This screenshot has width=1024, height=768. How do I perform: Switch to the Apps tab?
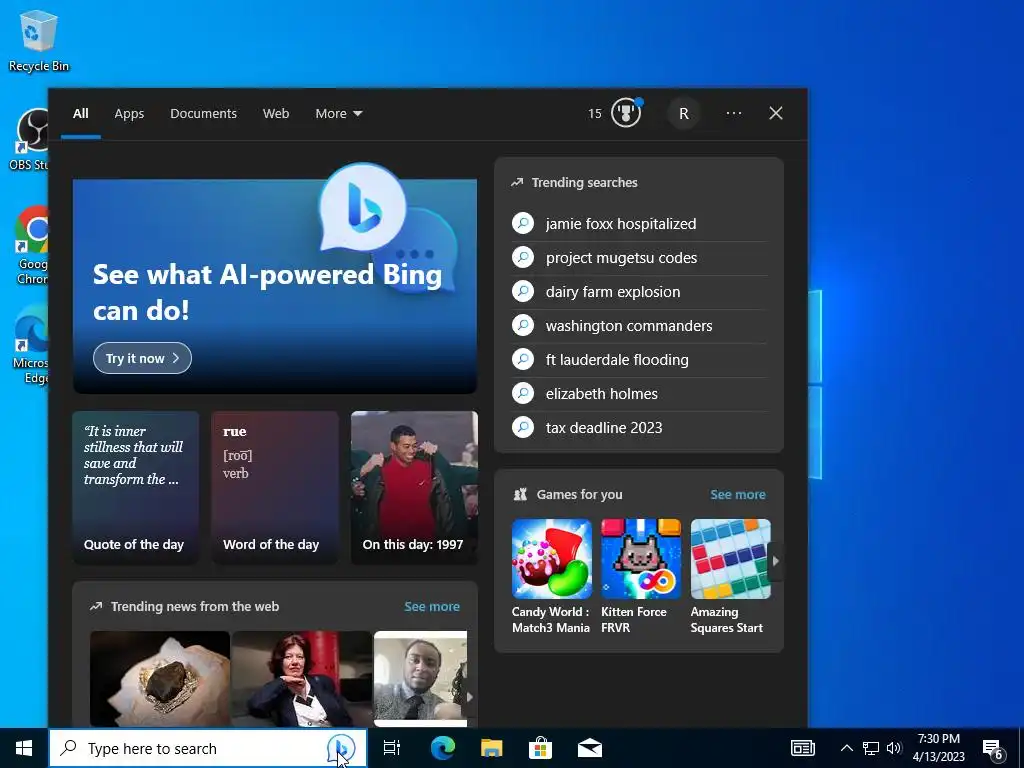click(129, 113)
